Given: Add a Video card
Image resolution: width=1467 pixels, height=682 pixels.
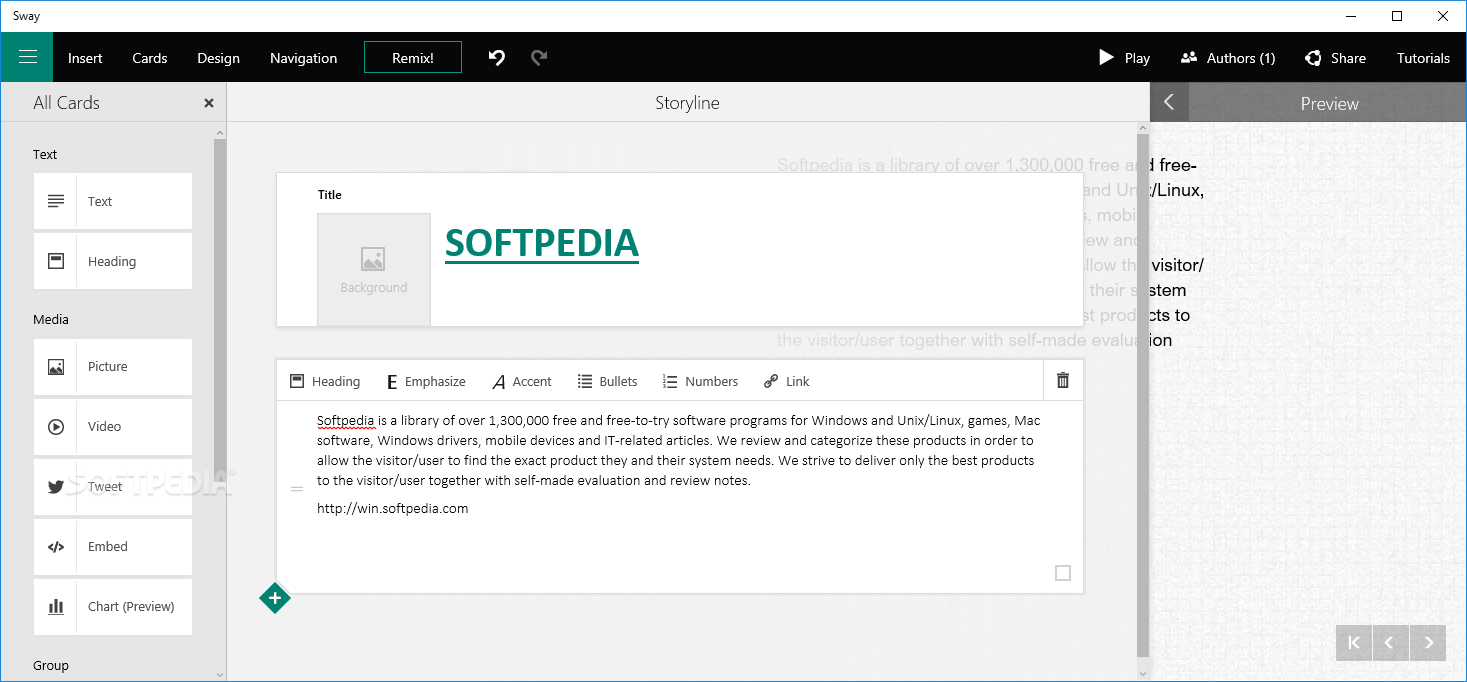Looking at the screenshot, I should click(113, 426).
